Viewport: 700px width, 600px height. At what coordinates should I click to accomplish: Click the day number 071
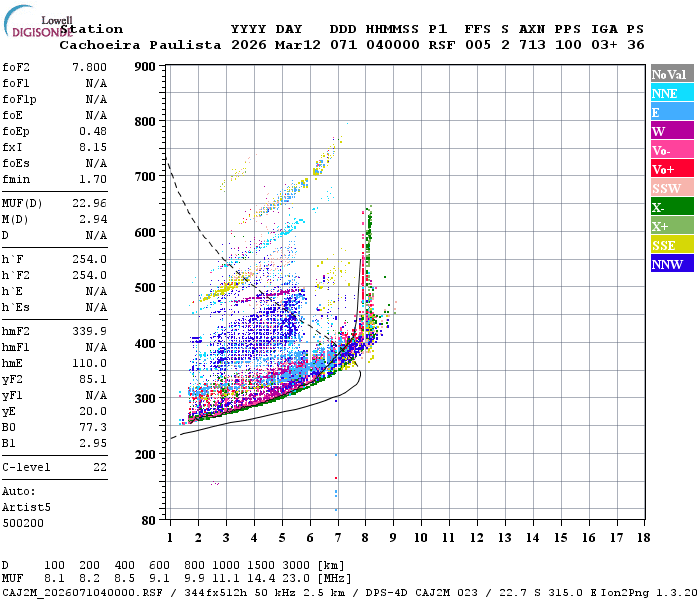click(x=343, y=45)
